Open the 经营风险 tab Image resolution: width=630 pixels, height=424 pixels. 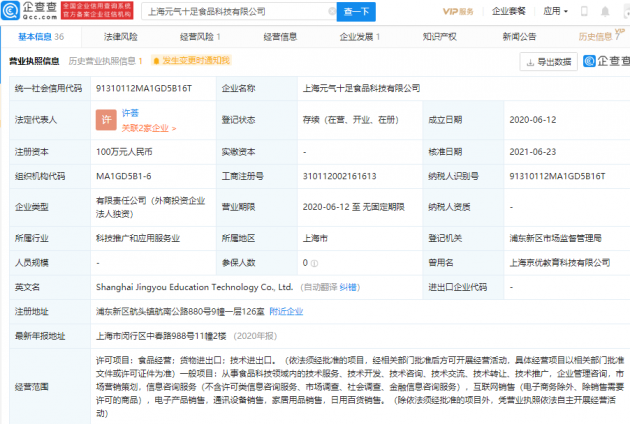200,37
